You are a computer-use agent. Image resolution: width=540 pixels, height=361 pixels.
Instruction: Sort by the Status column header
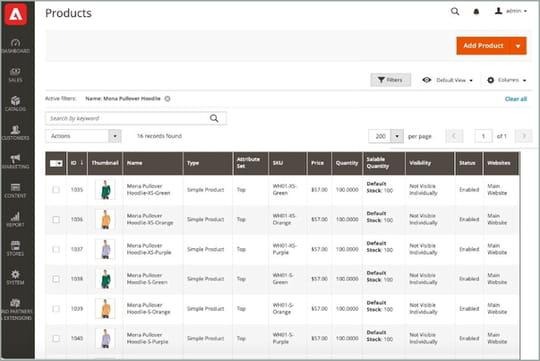pos(469,163)
